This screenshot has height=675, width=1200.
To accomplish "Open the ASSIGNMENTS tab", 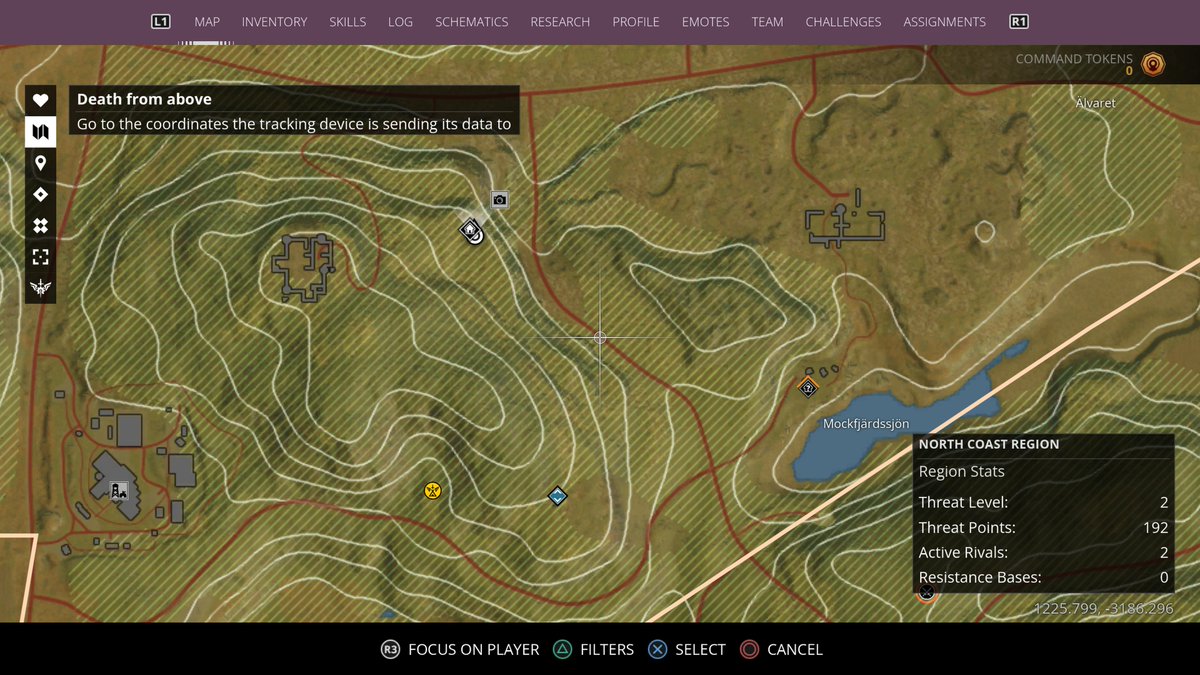I will (x=944, y=21).
